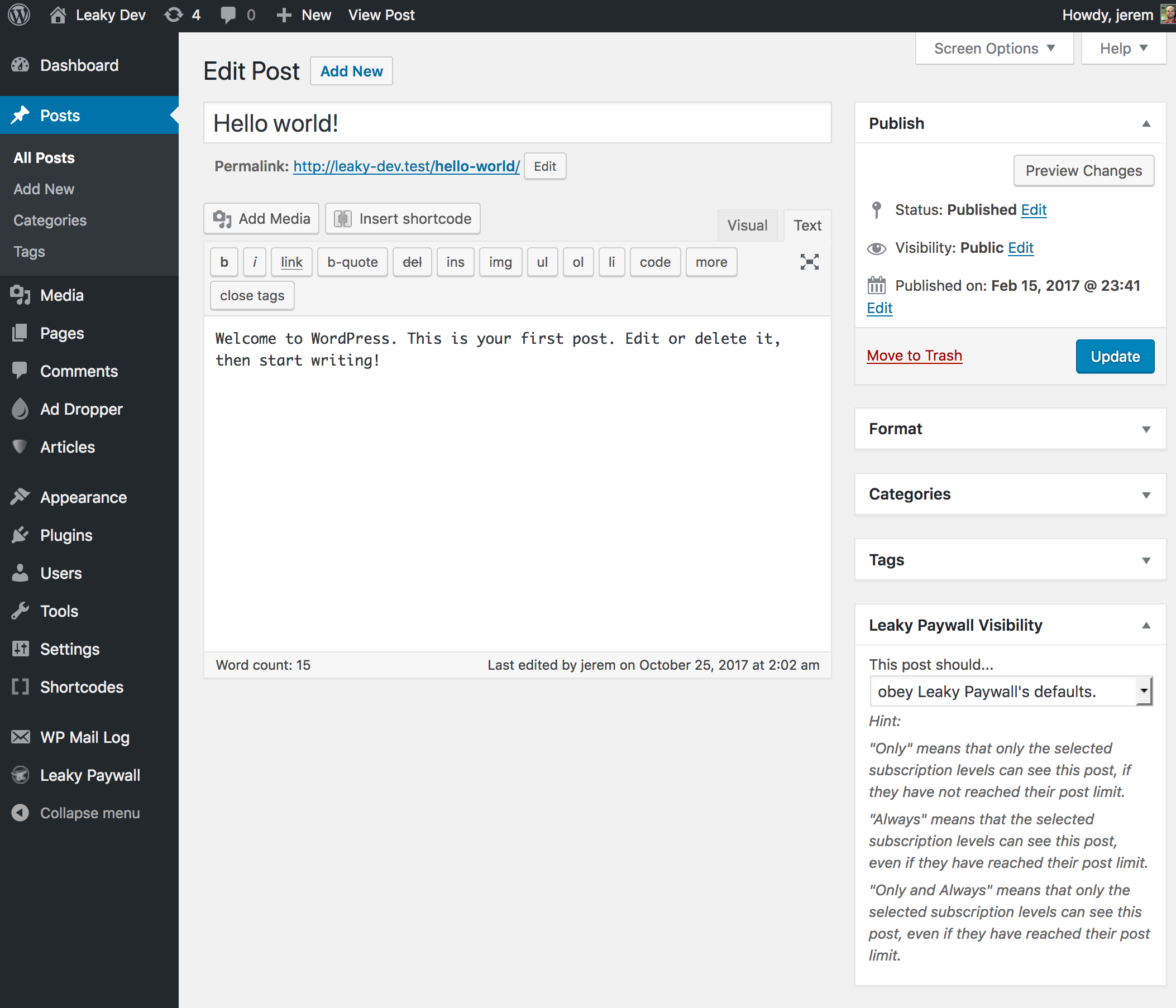Switch to the Visual editor tab

(x=747, y=225)
